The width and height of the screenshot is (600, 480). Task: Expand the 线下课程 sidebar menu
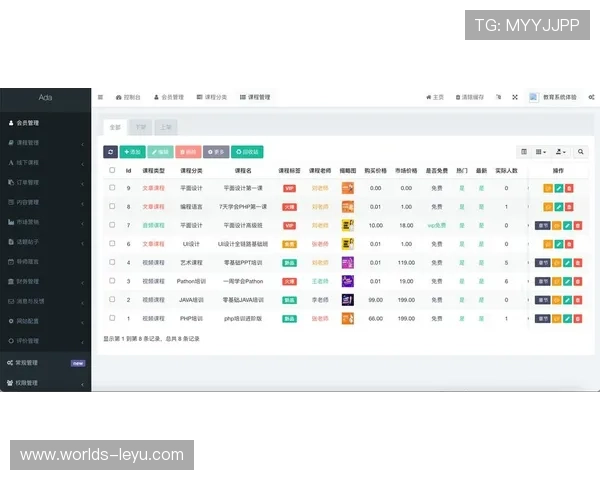(46, 163)
